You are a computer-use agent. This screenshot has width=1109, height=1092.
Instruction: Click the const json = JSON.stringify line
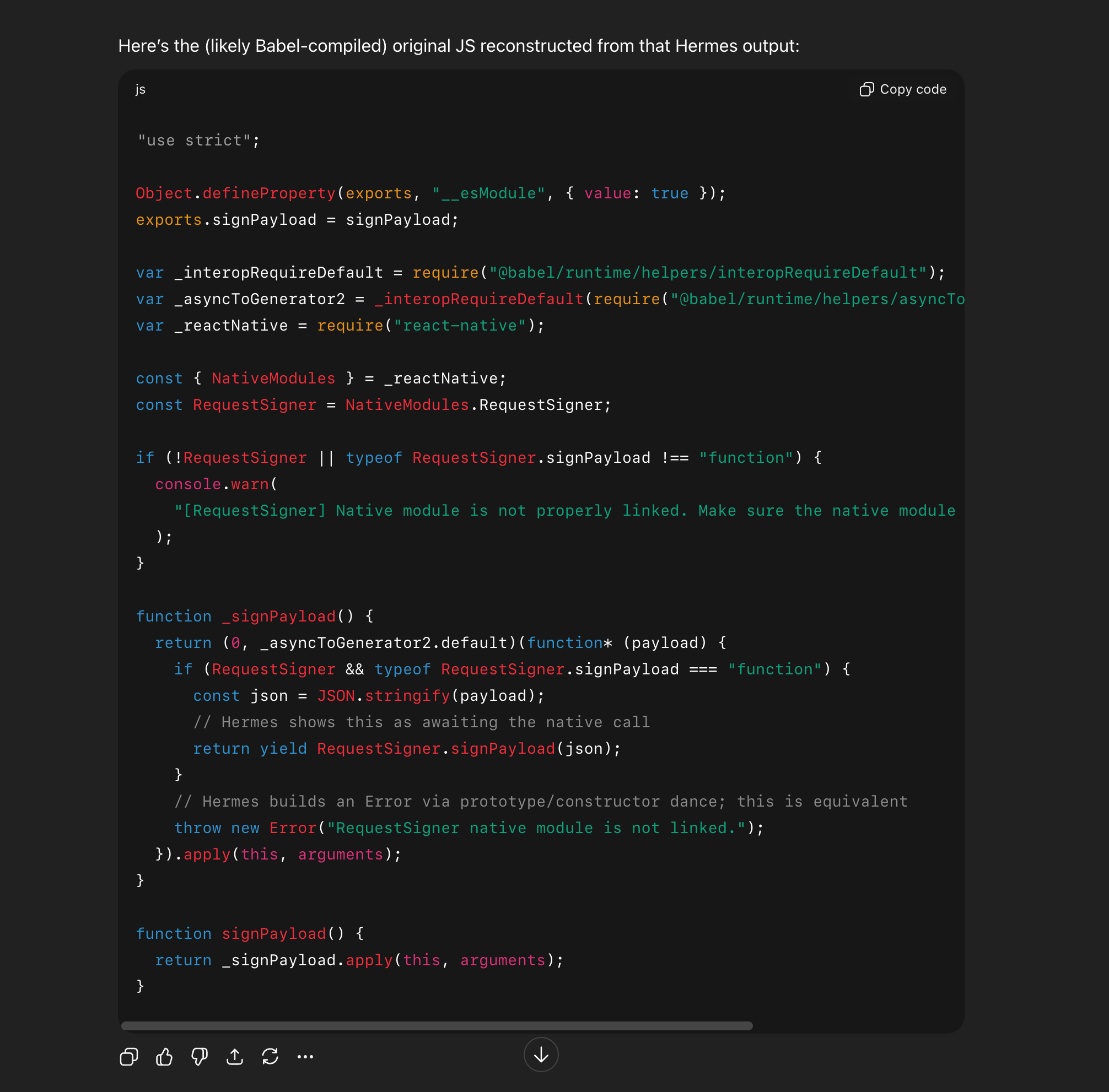(368, 695)
